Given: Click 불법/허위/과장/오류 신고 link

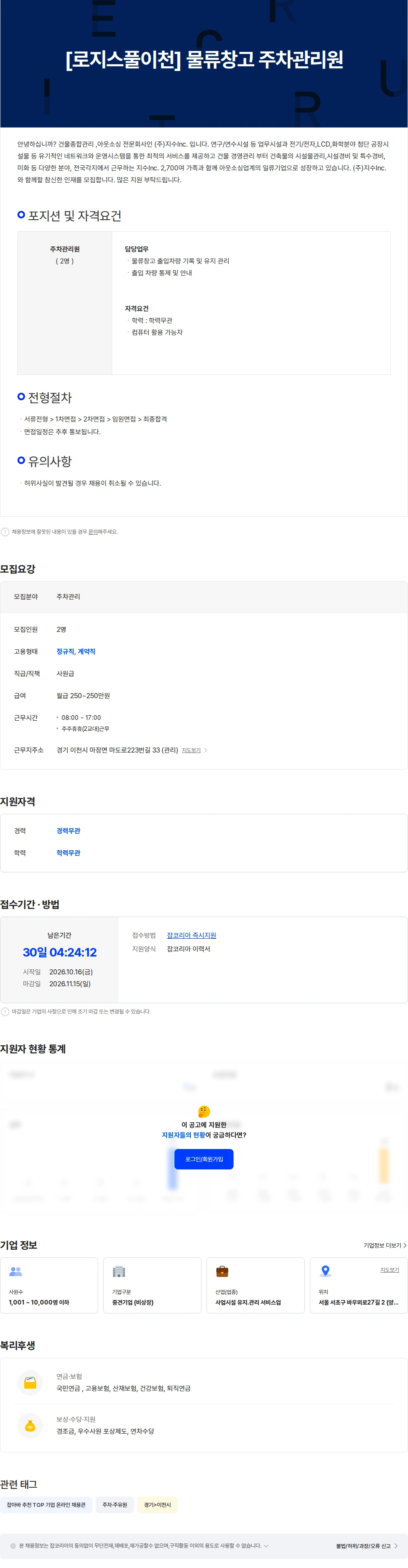Looking at the screenshot, I should point(363,1545).
